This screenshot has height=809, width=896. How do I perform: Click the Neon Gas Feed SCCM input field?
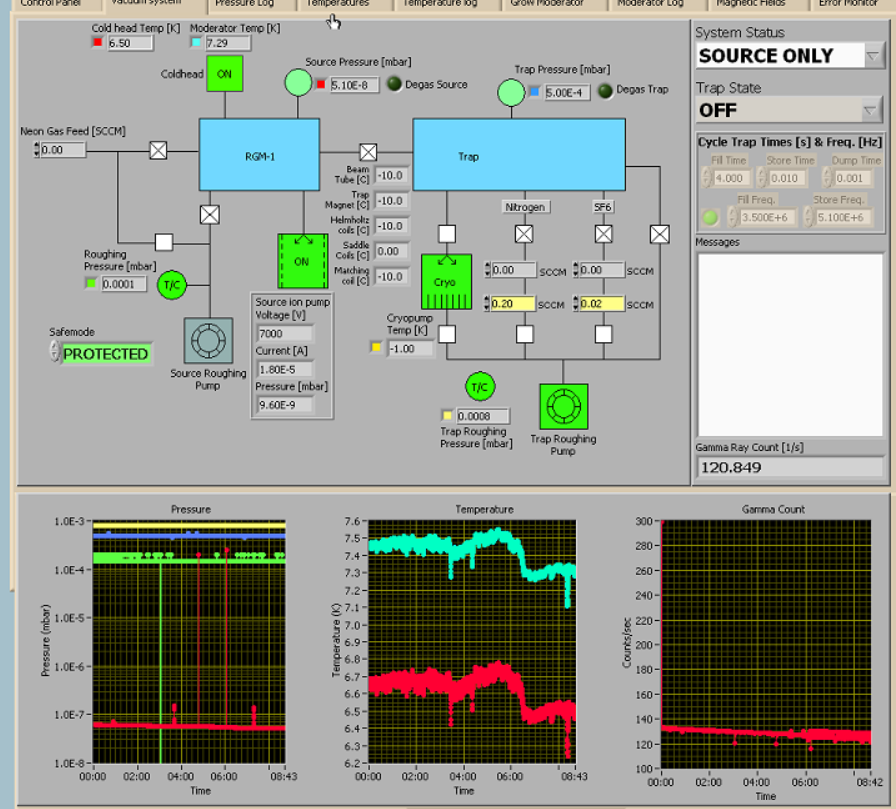tap(64, 150)
